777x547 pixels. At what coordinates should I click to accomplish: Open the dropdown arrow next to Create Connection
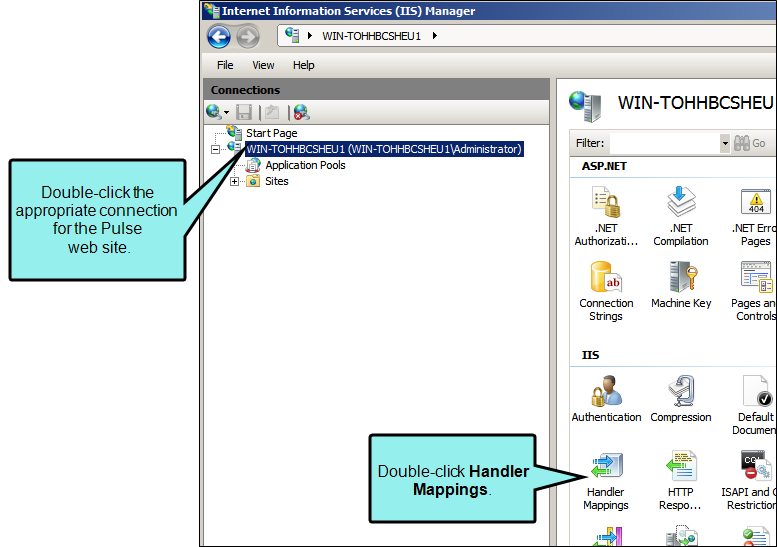(x=226, y=113)
